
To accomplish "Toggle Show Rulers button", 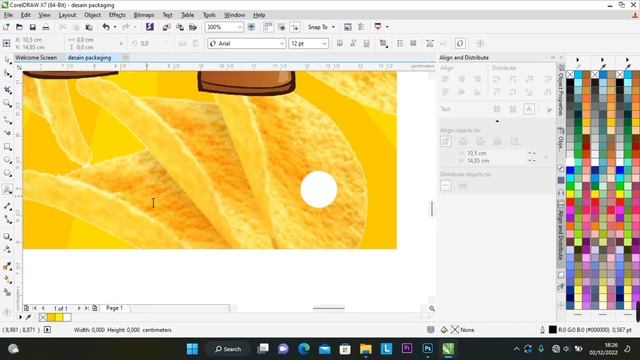I will click(268, 27).
